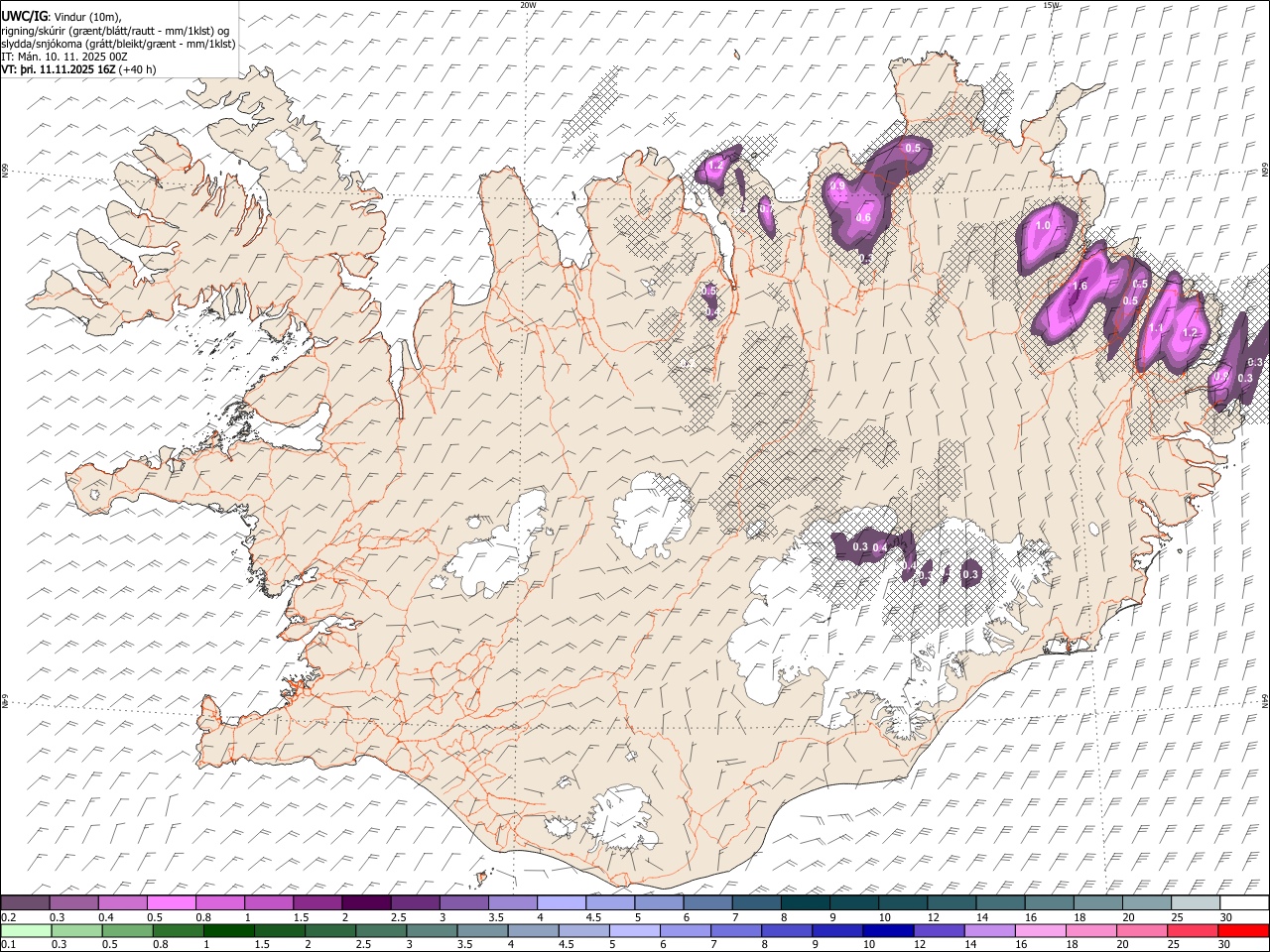Viewport: 1270px width, 952px height.
Task: Click the '1.0' snowfall value on map
Action: (1043, 226)
